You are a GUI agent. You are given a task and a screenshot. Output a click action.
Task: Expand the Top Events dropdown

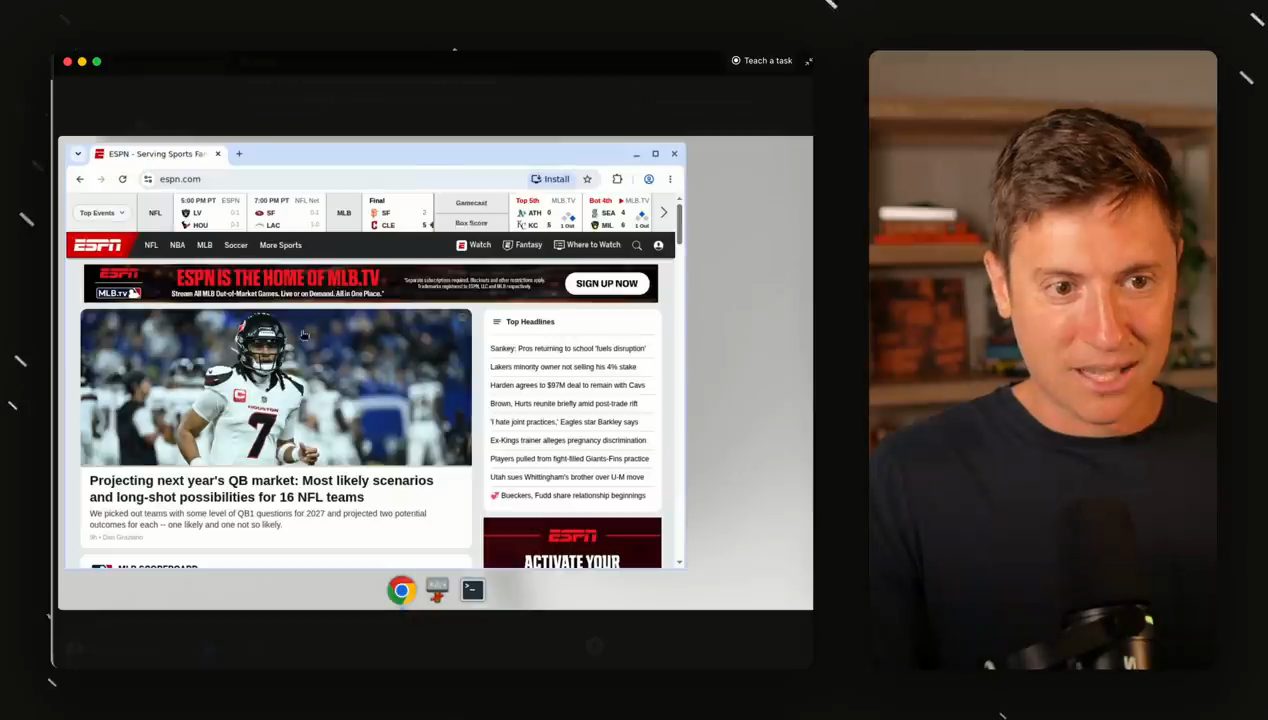coord(102,213)
